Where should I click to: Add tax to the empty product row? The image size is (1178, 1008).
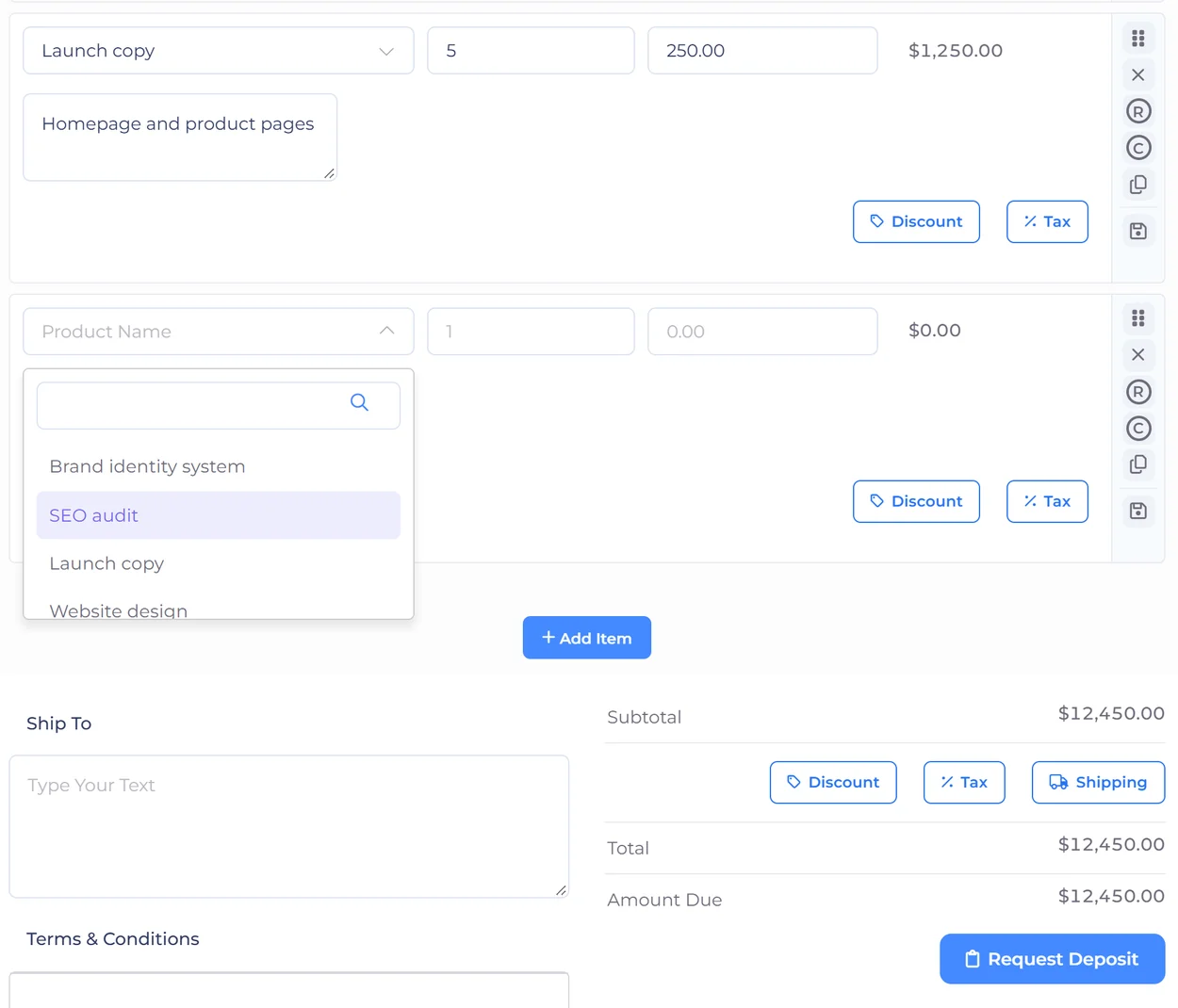[1047, 501]
